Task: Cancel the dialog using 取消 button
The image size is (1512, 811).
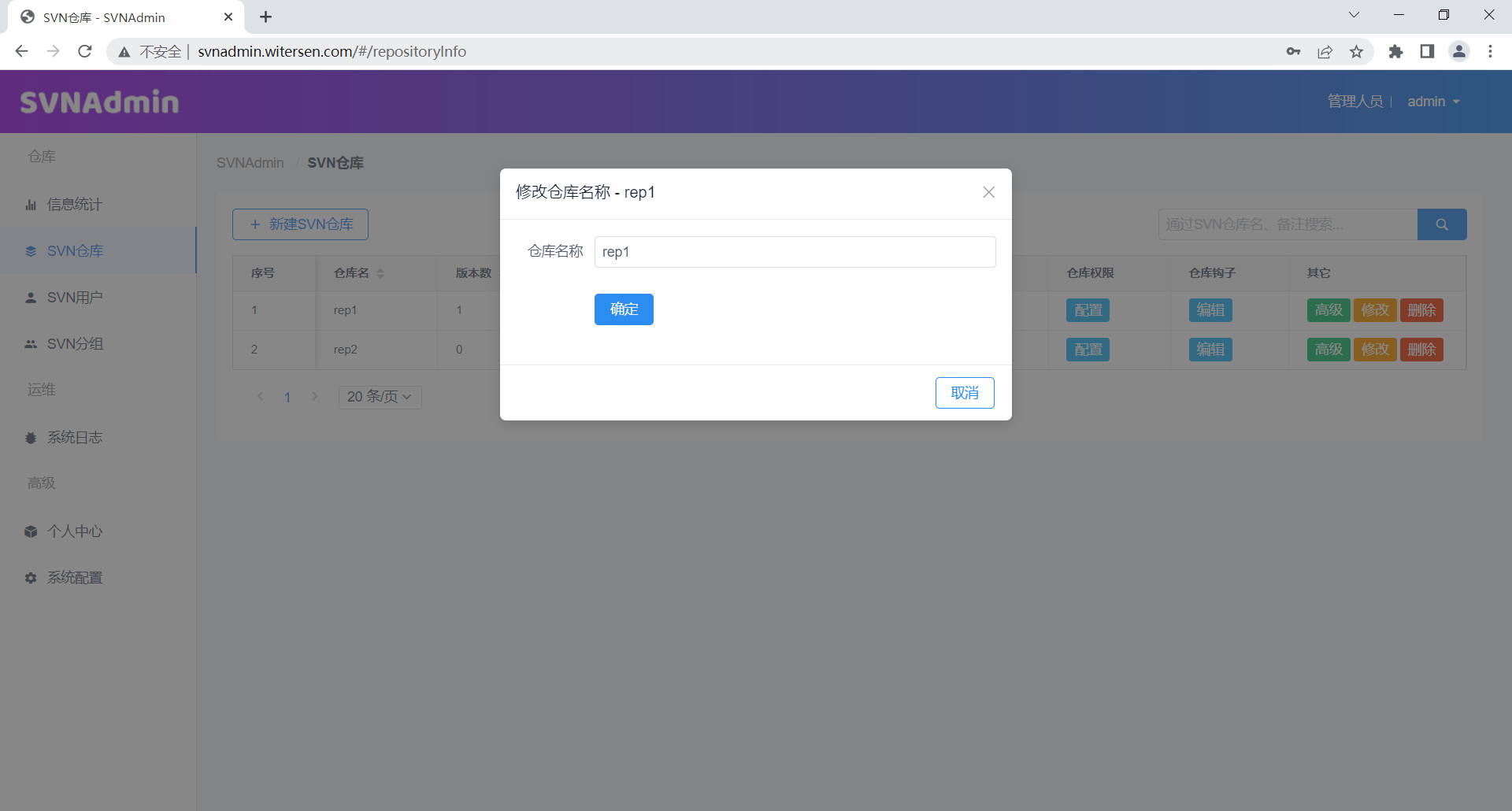Action: pyautogui.click(x=965, y=393)
